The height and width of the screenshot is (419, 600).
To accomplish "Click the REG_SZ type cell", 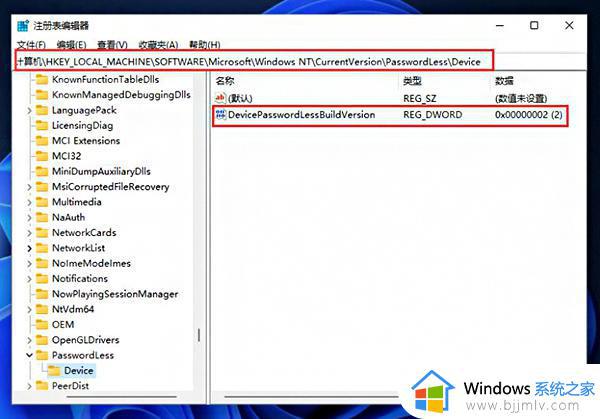I will pos(420,98).
